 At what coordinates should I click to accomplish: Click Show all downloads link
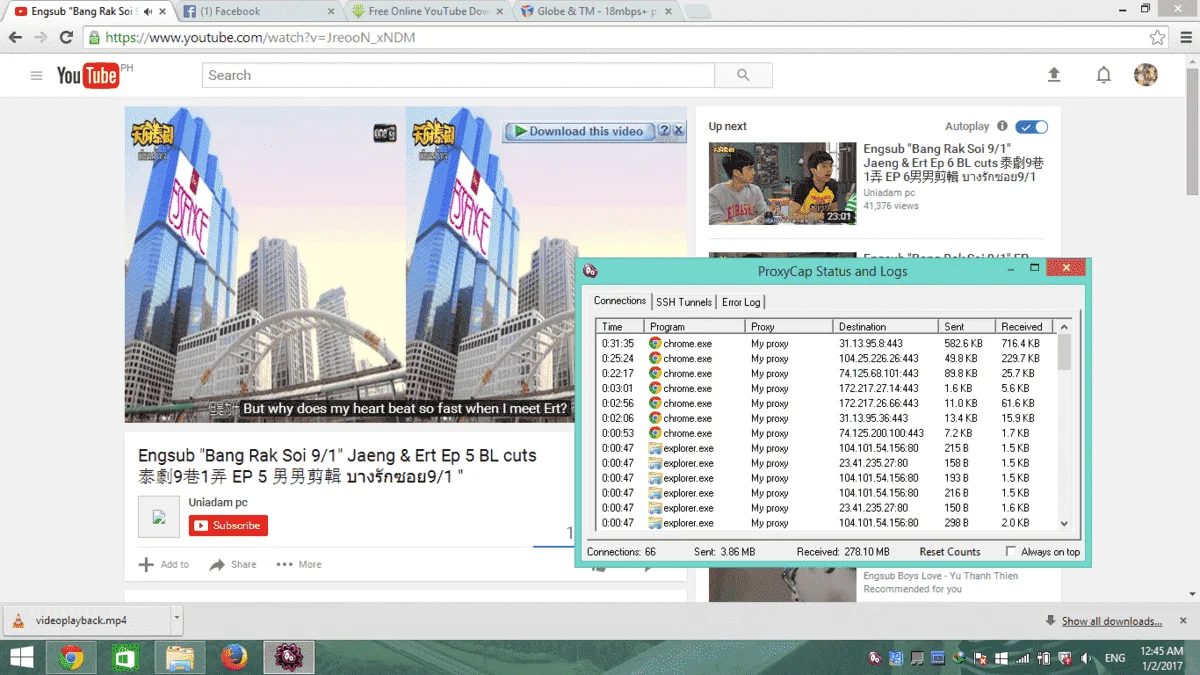[1111, 621]
